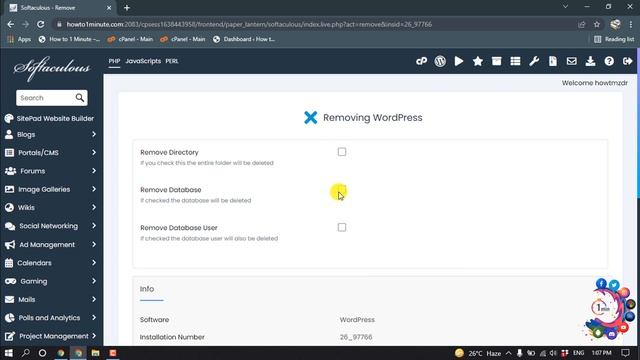This screenshot has width=640, height=360.
Task: Open the Twitter icon in social widget
Action: 614,285
